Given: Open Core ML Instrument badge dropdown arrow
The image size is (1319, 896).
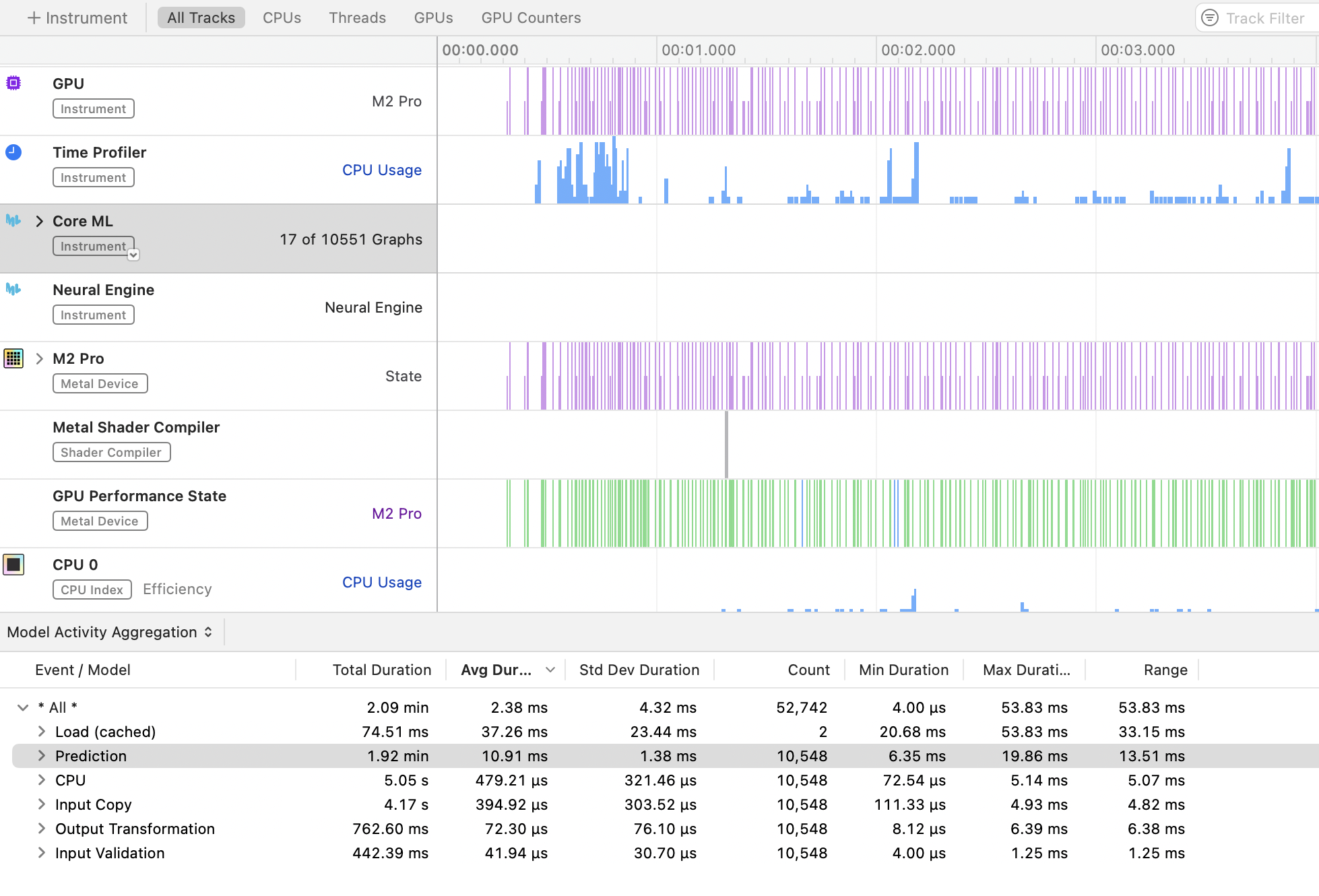Looking at the screenshot, I should pos(133,255).
